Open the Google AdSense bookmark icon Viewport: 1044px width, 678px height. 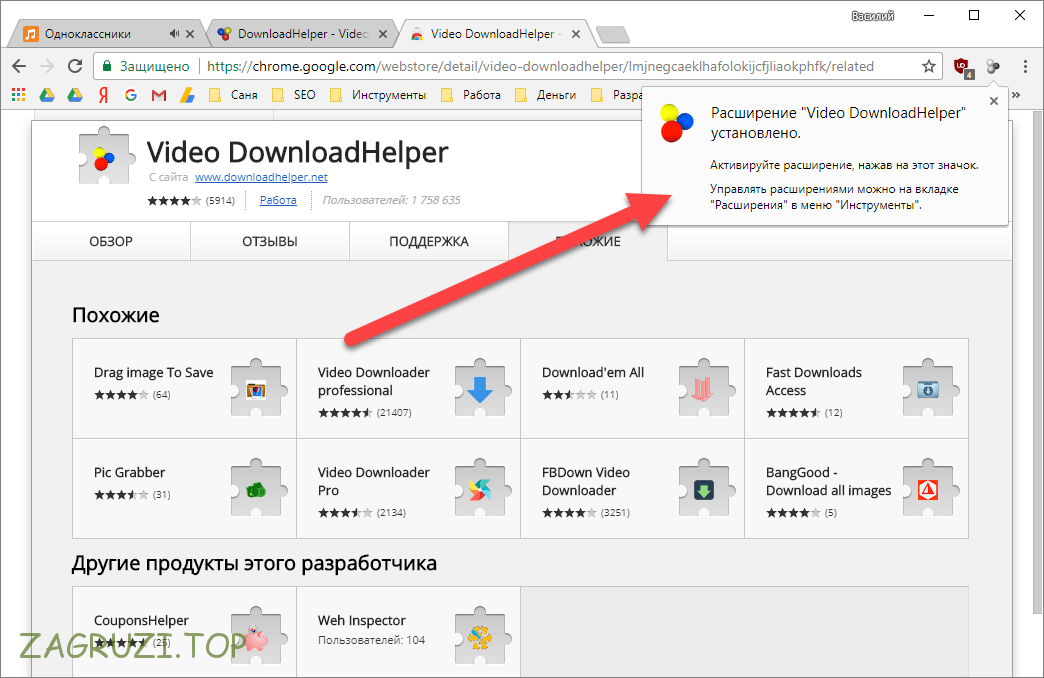click(187, 95)
